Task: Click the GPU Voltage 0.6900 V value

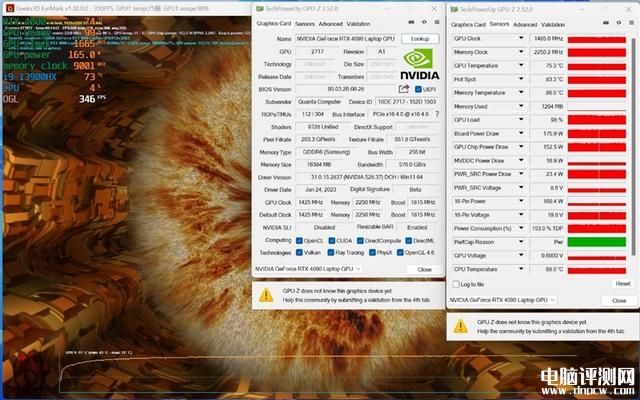Action: point(547,256)
